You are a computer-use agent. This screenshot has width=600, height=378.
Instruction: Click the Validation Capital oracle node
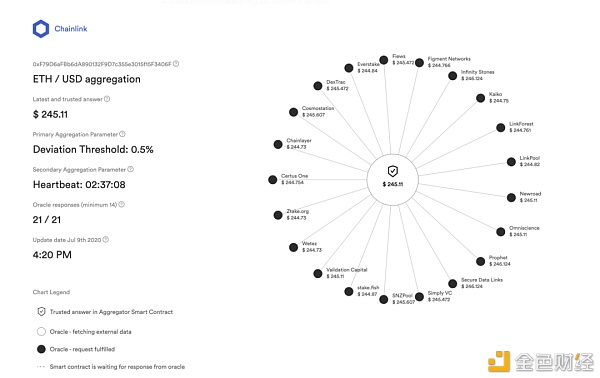click(318, 274)
